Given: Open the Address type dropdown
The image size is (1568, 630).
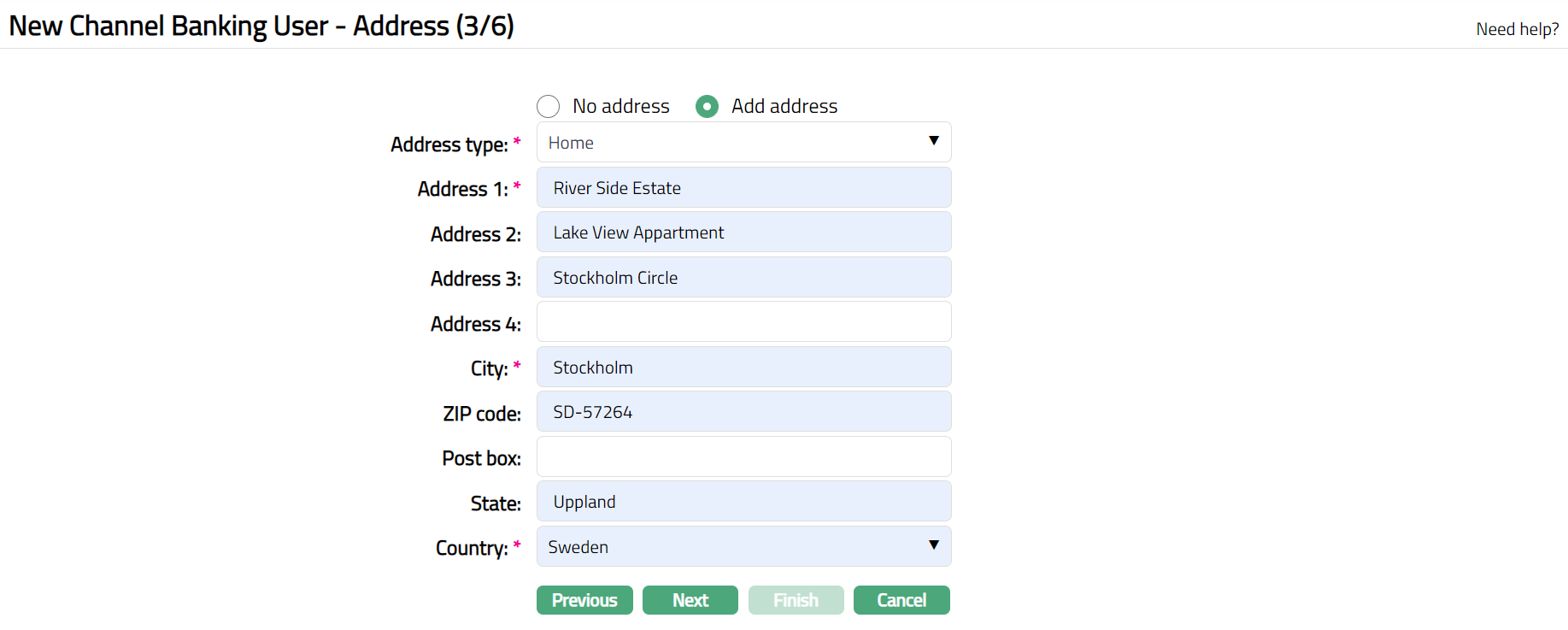Looking at the screenshot, I should 743,143.
